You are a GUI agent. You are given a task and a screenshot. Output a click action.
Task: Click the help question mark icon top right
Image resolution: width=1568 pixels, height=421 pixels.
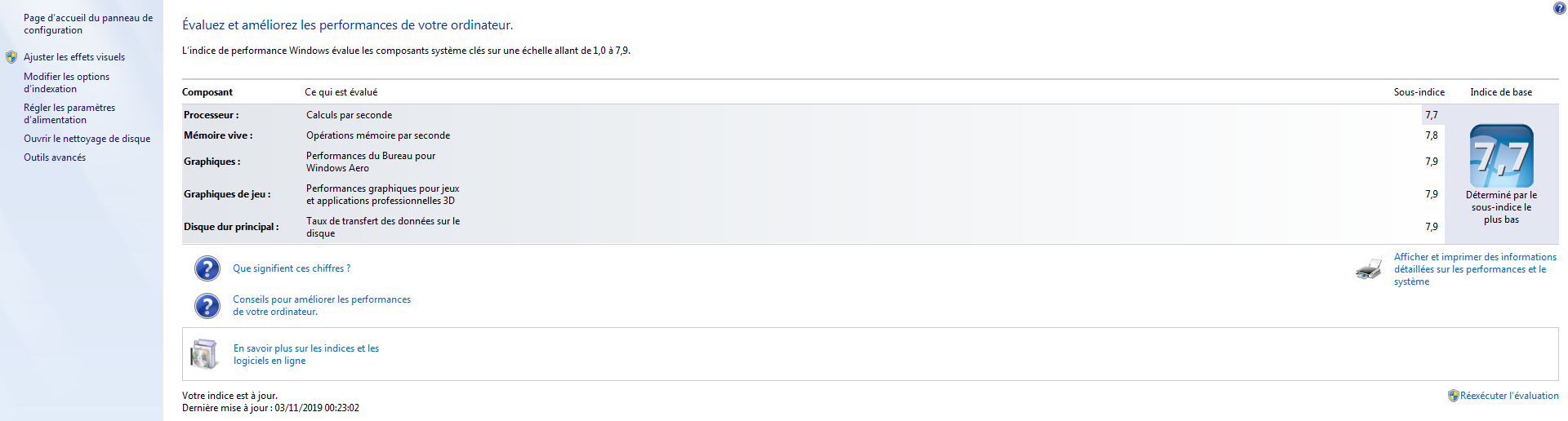point(1559,8)
